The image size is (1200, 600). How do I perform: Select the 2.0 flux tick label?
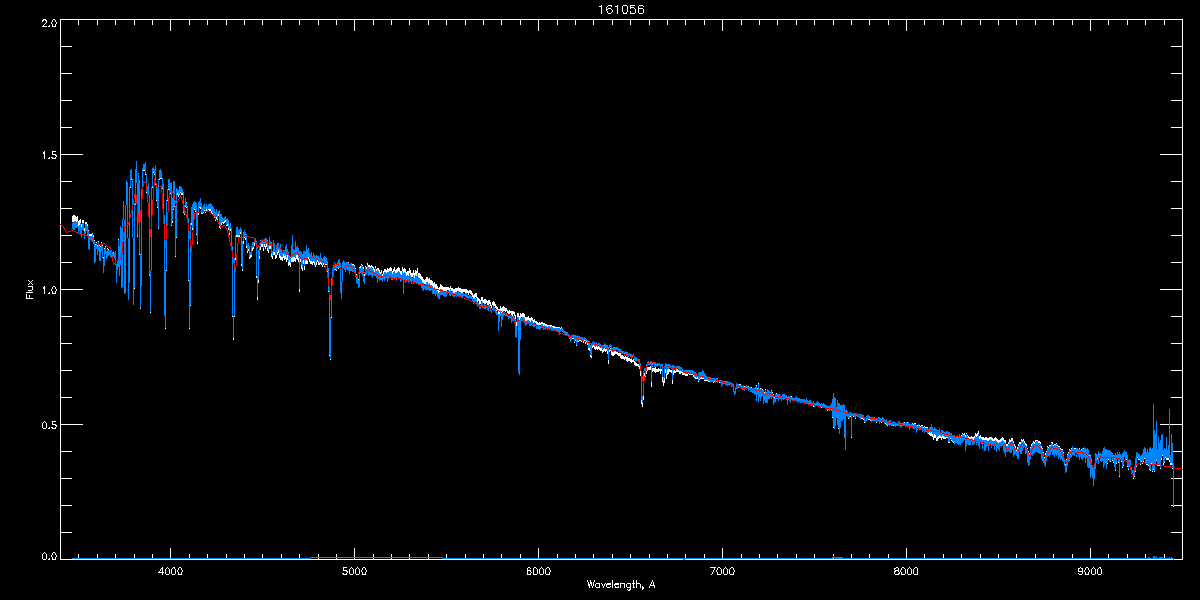48,22
